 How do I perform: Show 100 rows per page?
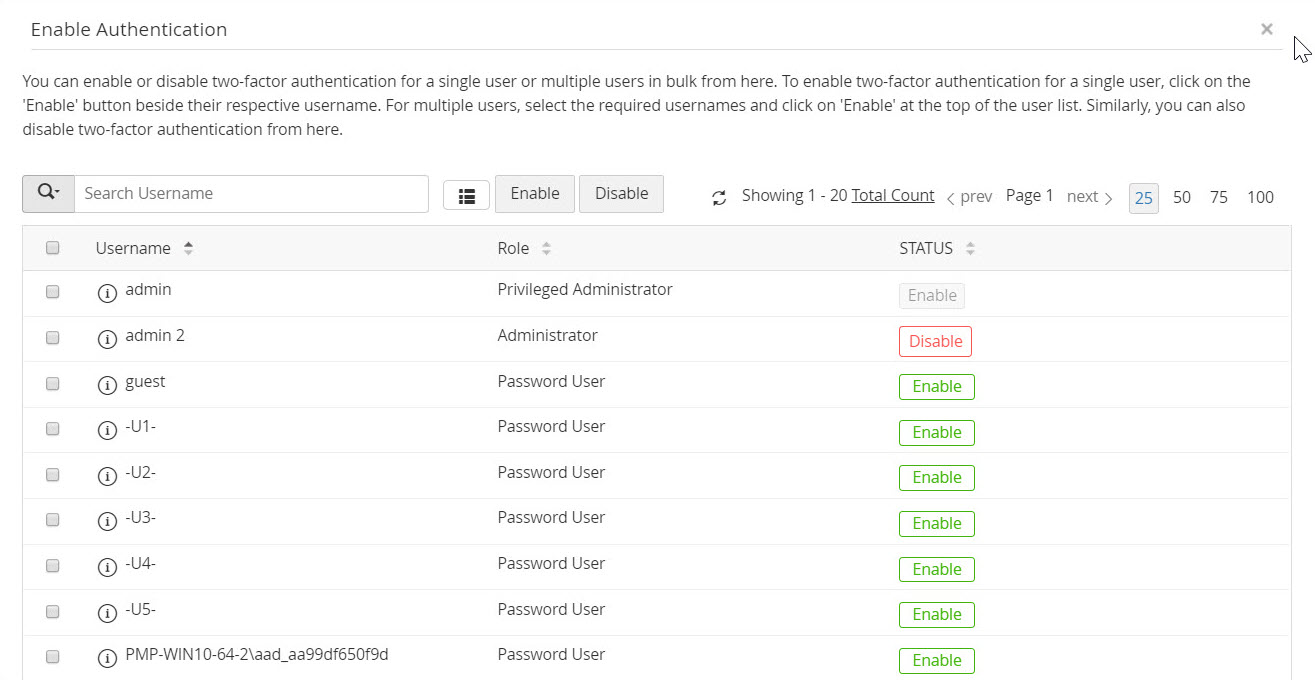(x=1260, y=197)
